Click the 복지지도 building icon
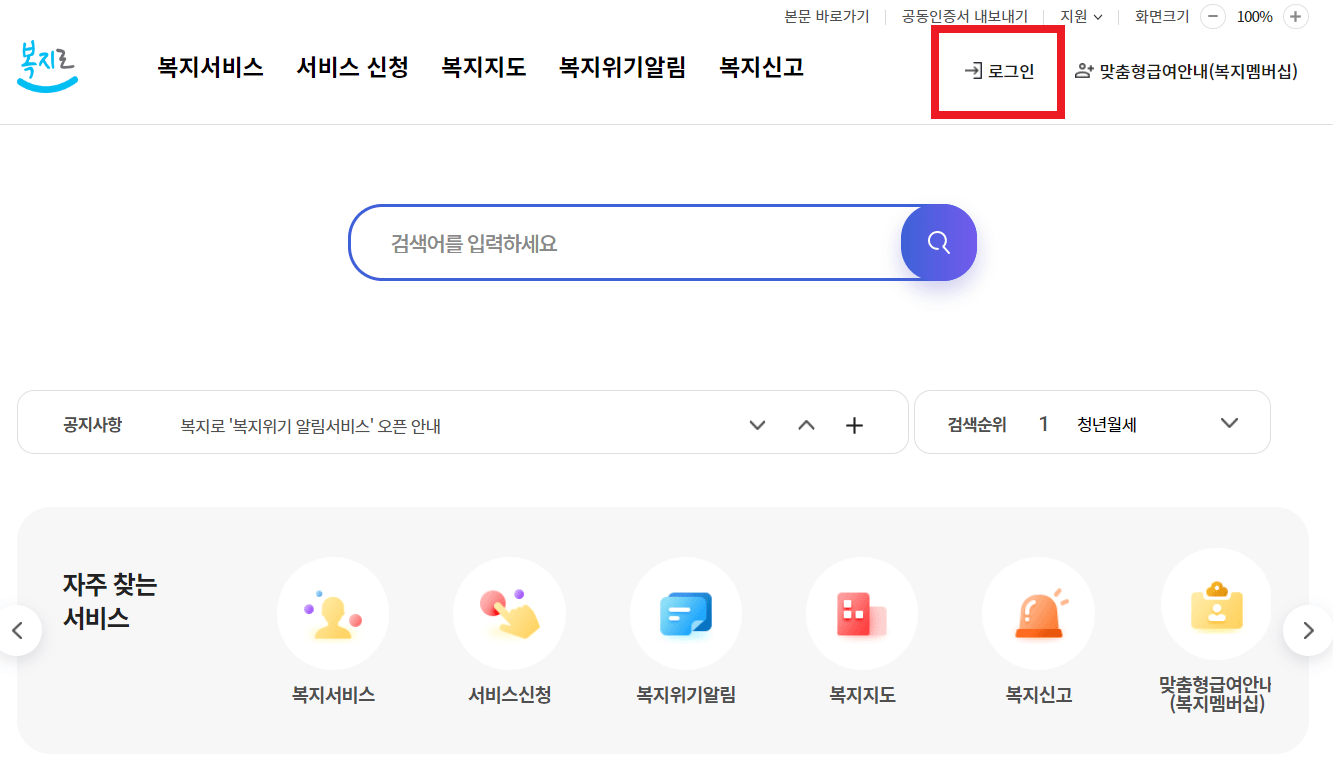The image size is (1333, 774). 861,613
